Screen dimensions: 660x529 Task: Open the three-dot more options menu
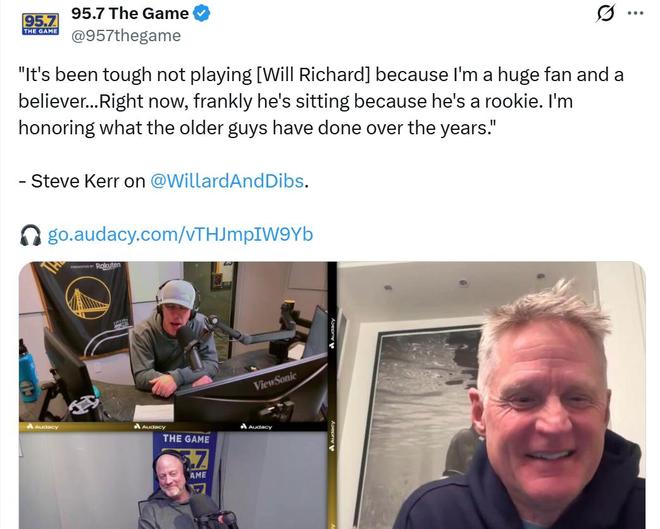click(x=635, y=13)
